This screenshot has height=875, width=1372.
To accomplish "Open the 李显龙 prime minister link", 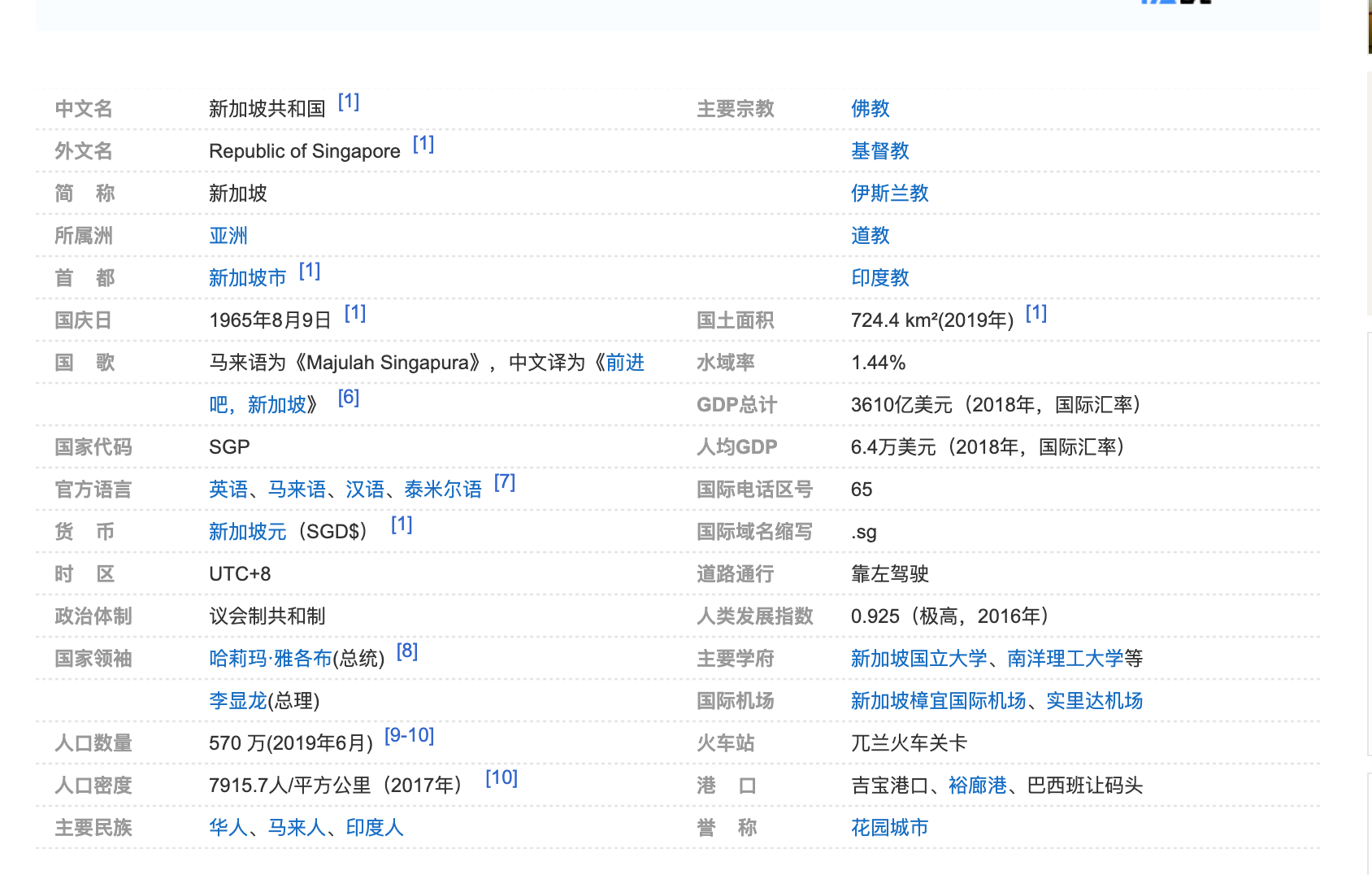I will pyautogui.click(x=237, y=701).
